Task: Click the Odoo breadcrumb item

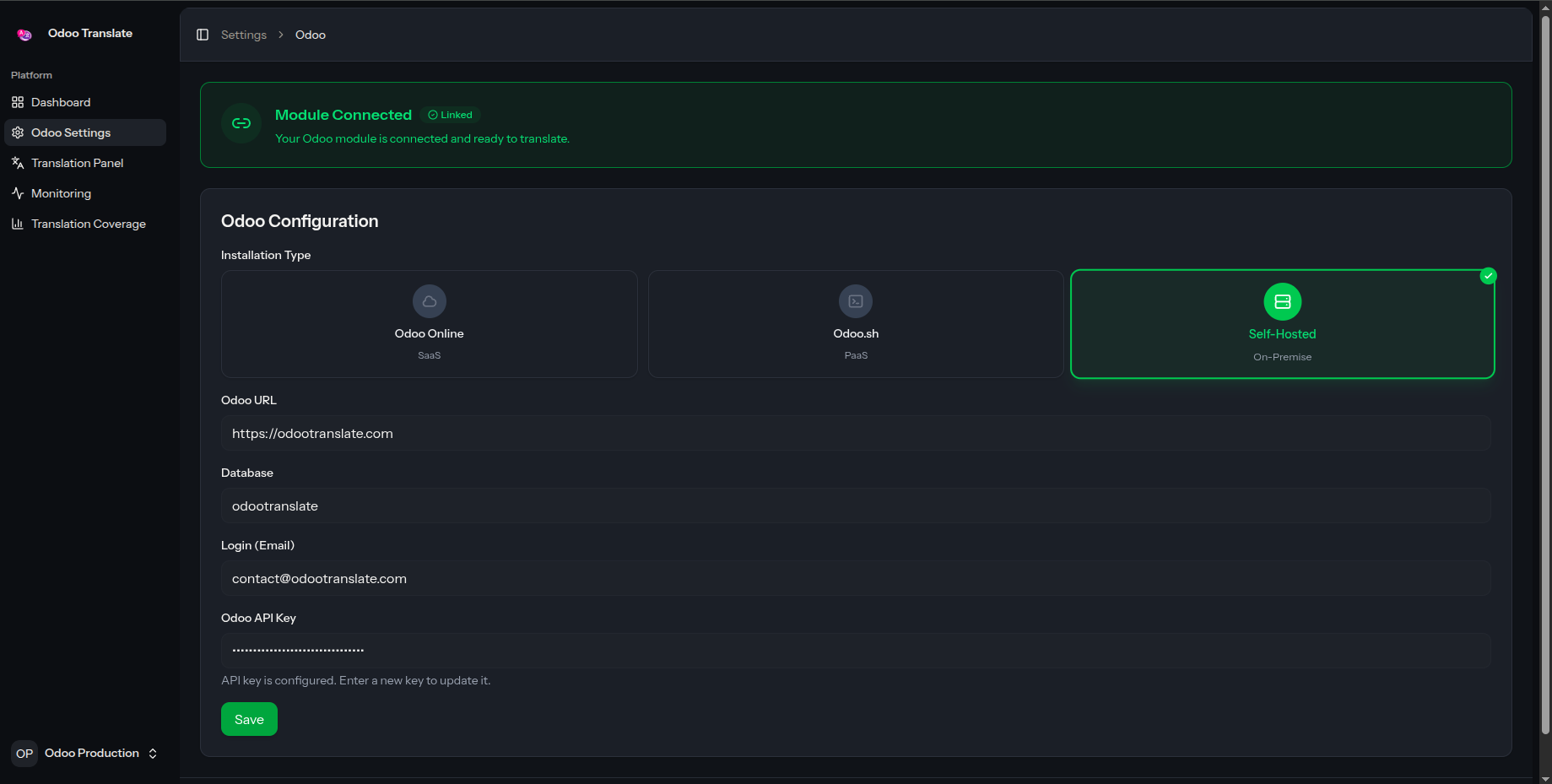Action: click(x=311, y=35)
